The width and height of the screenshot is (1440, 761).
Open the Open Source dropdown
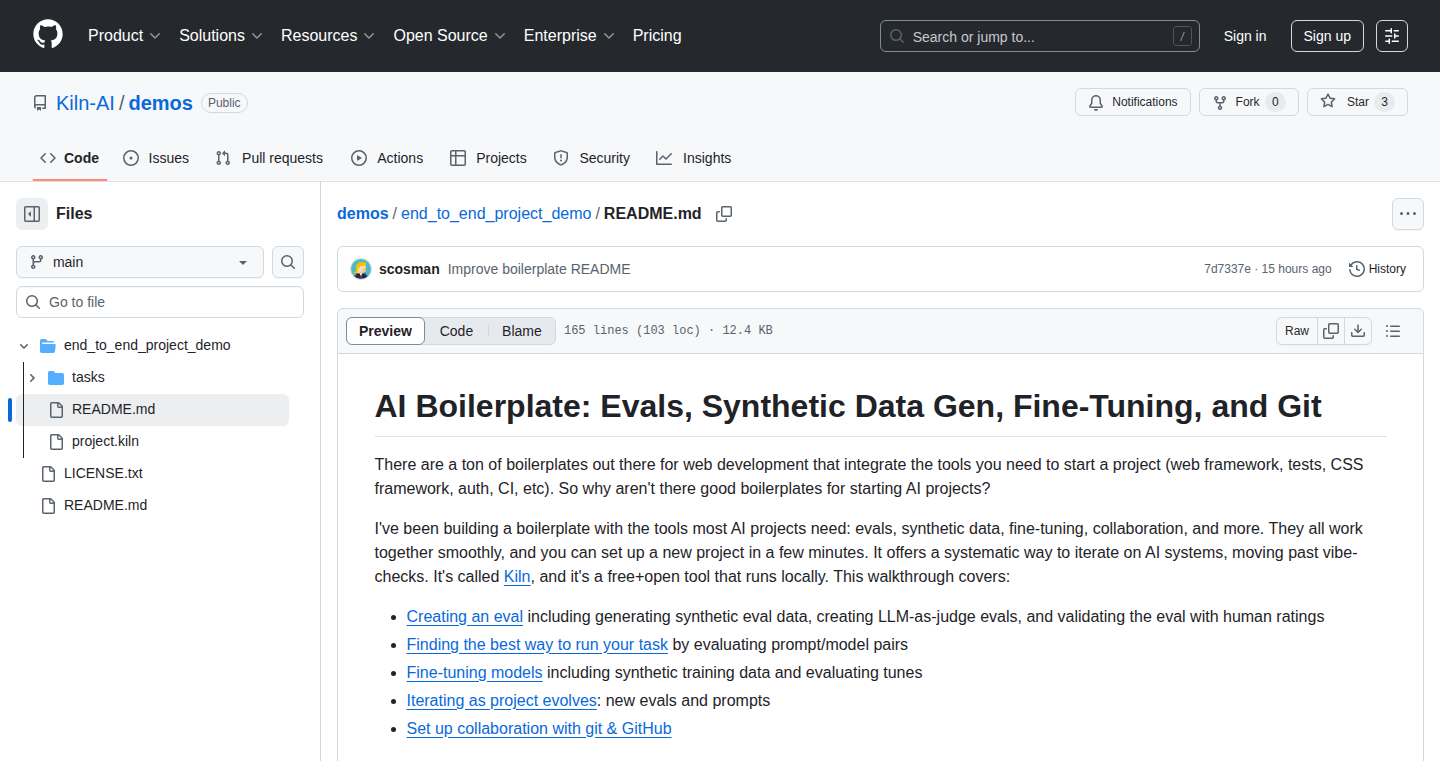(449, 36)
